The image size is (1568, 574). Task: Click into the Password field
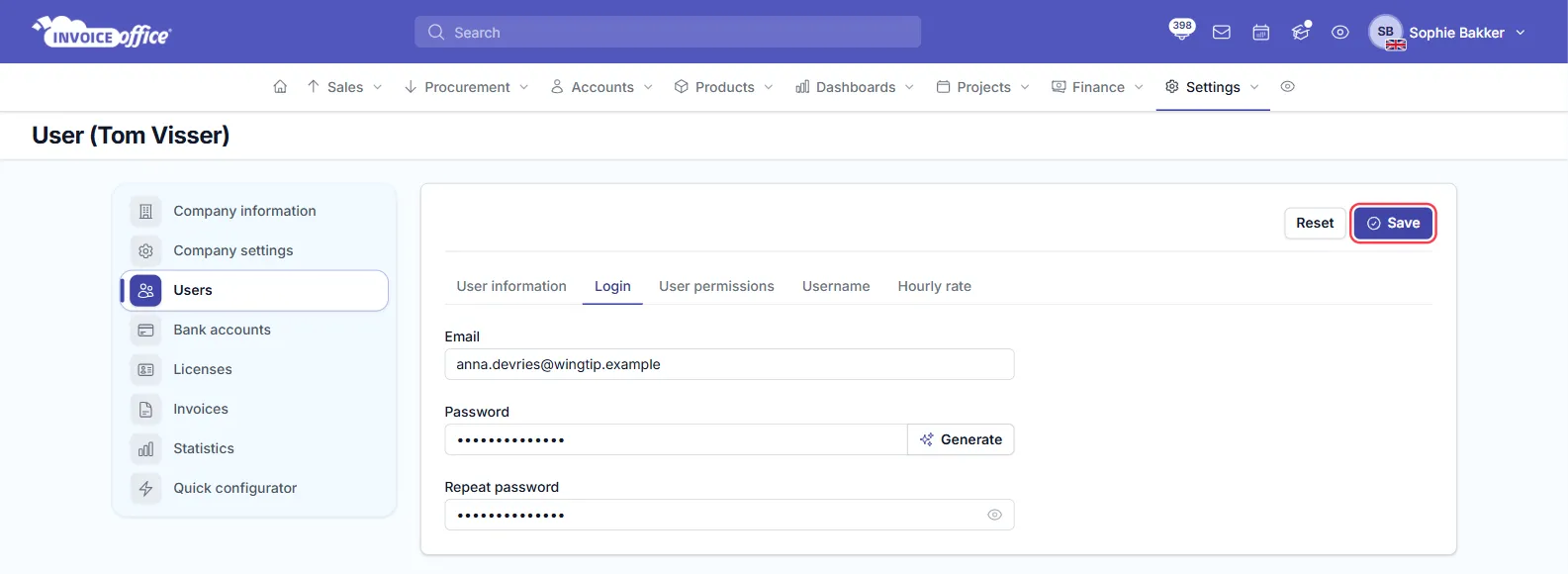click(676, 439)
